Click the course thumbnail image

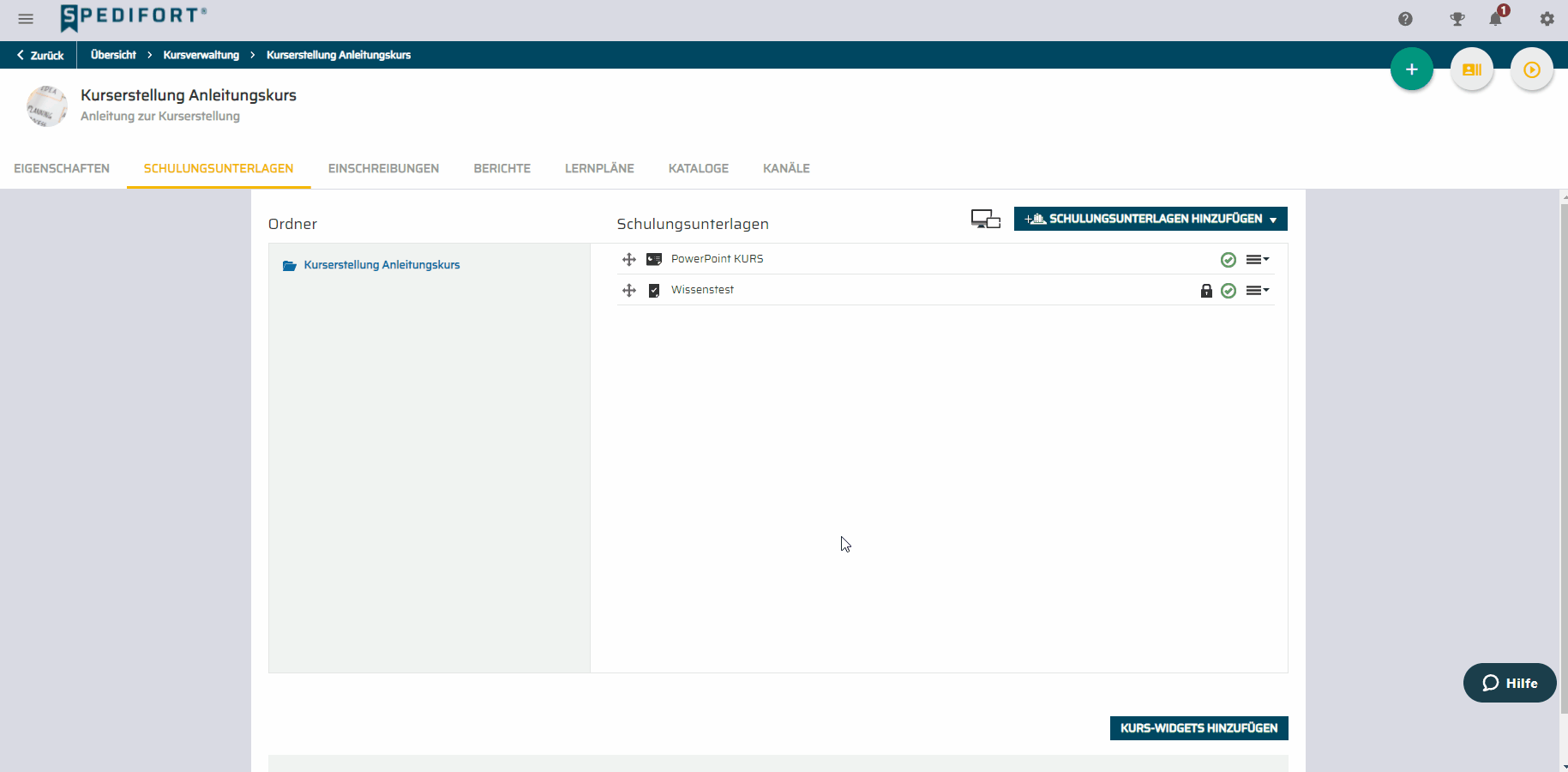click(x=47, y=106)
